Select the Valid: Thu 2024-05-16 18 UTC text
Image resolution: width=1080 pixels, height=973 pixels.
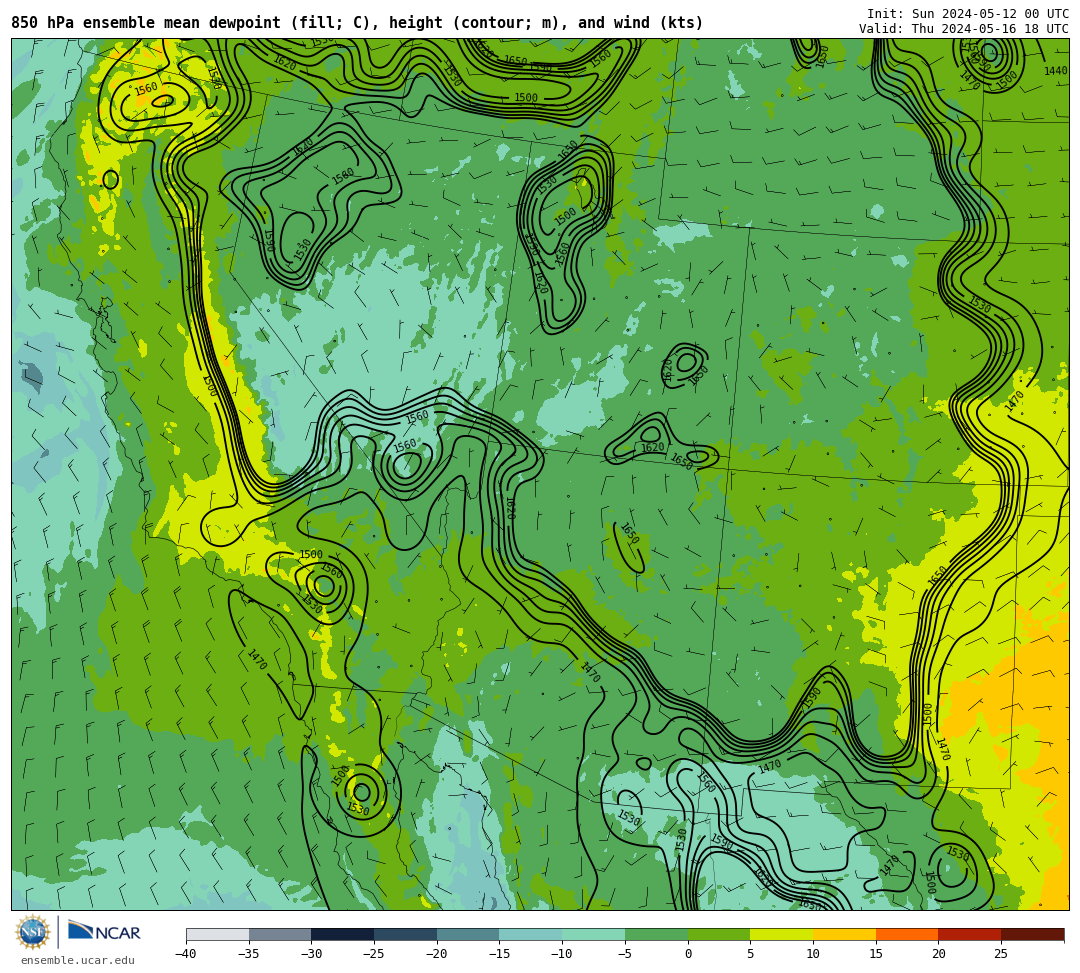tap(964, 29)
